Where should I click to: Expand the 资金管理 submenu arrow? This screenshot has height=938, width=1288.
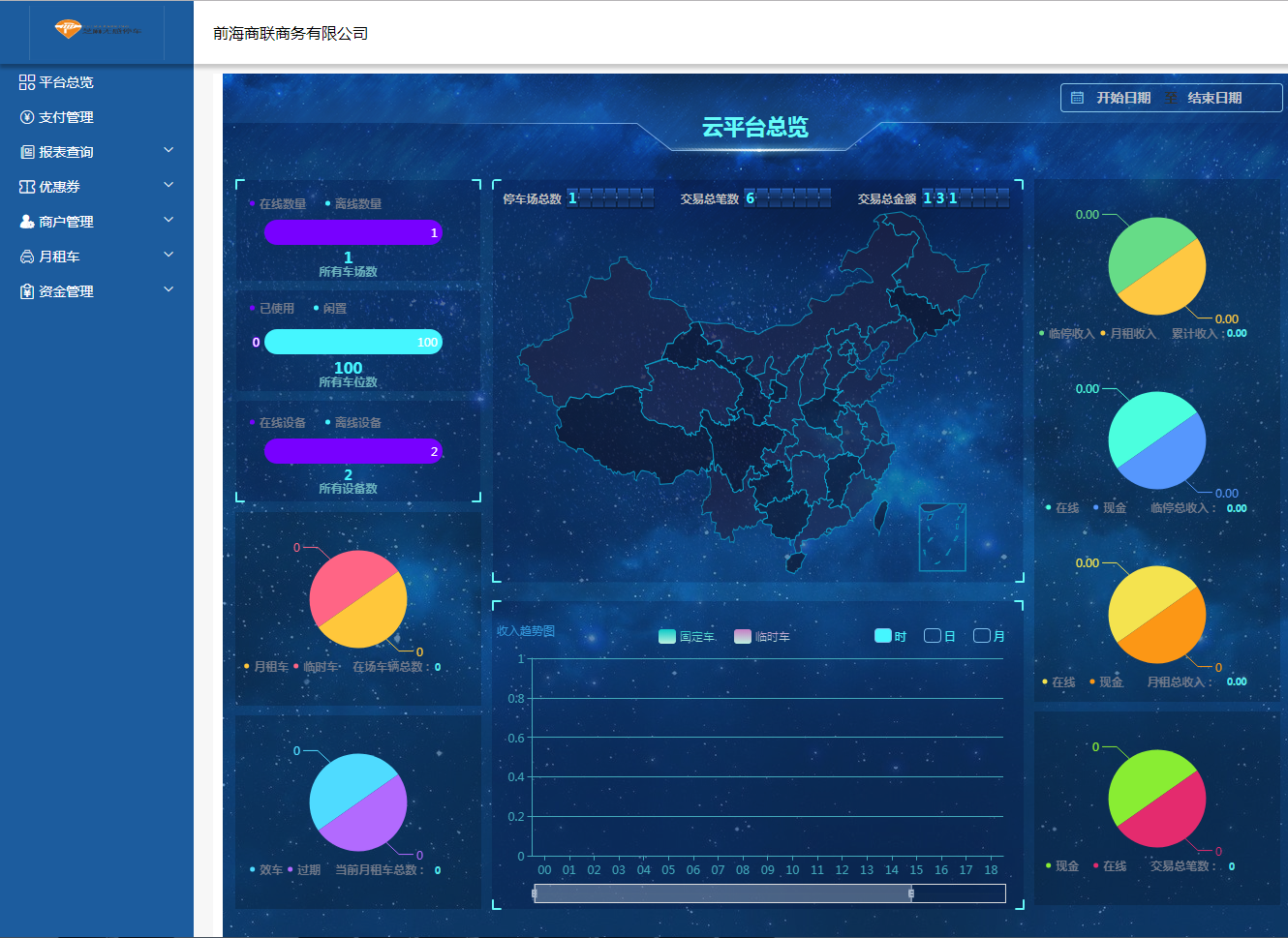coord(169,289)
